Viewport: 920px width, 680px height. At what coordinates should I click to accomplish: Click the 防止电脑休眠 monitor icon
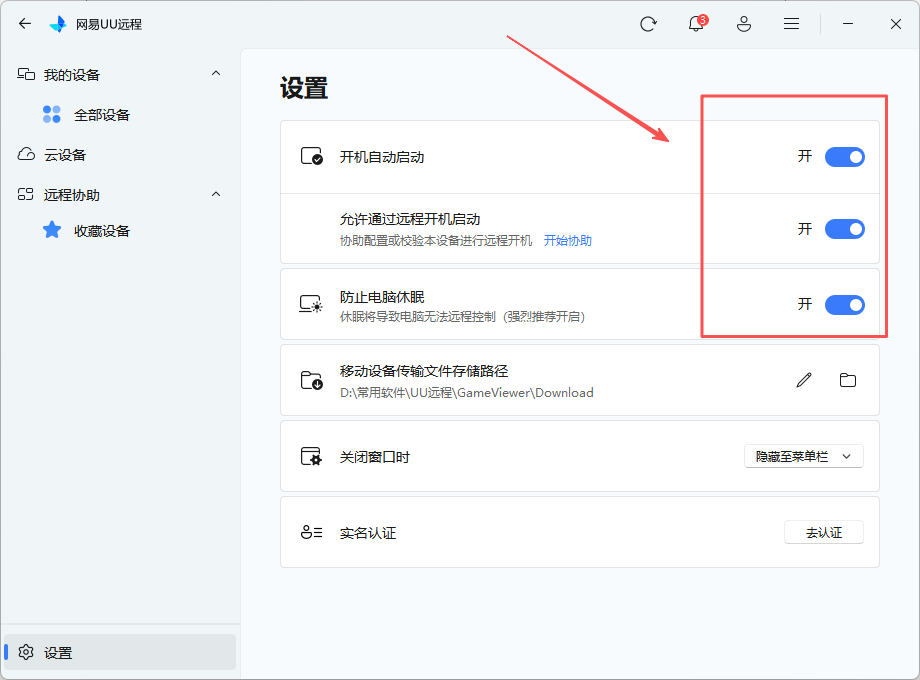(310, 304)
